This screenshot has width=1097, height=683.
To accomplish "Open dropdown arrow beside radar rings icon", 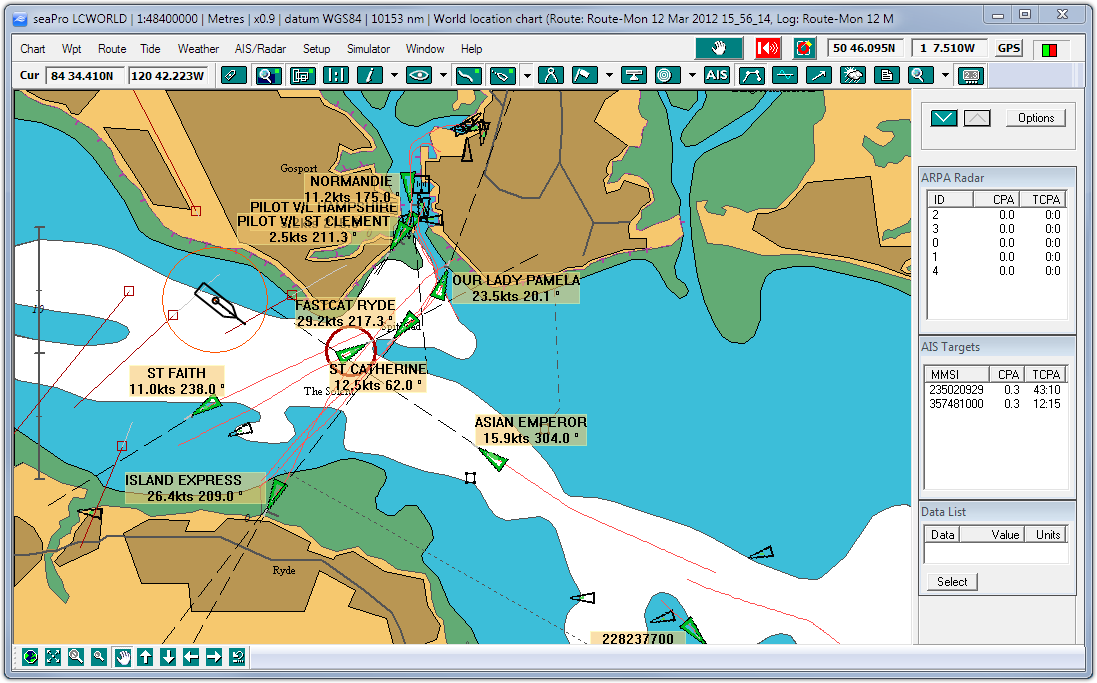I will [x=692, y=76].
